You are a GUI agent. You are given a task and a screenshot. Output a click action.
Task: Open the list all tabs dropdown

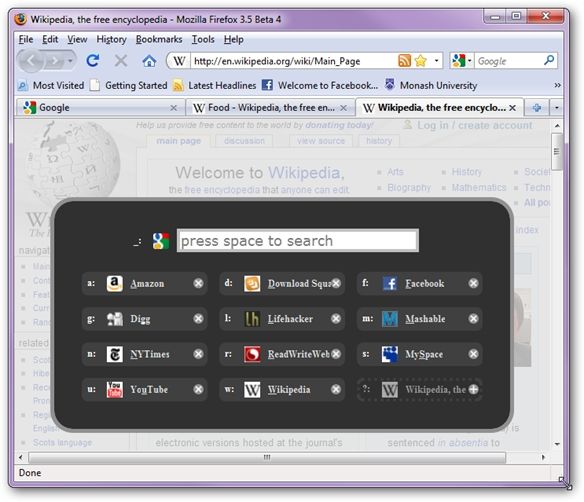click(x=556, y=108)
